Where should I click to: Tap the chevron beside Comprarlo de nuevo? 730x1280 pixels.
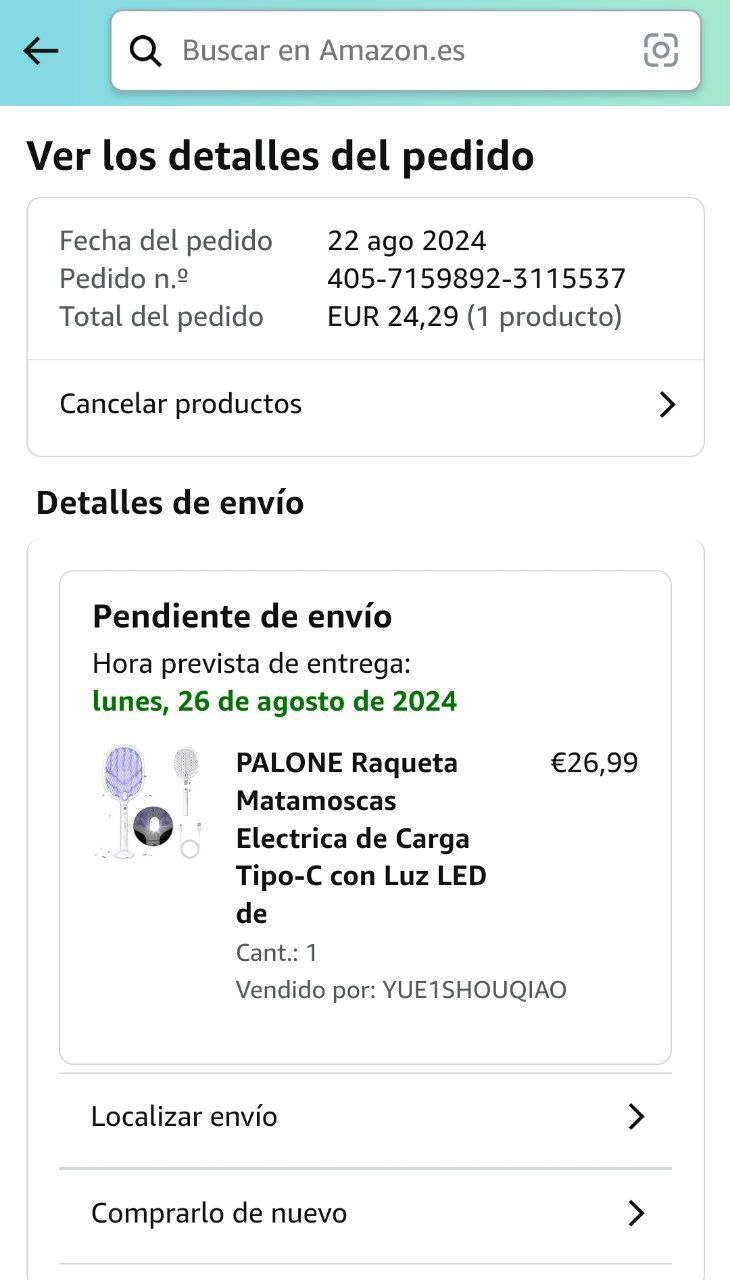[x=636, y=1213]
